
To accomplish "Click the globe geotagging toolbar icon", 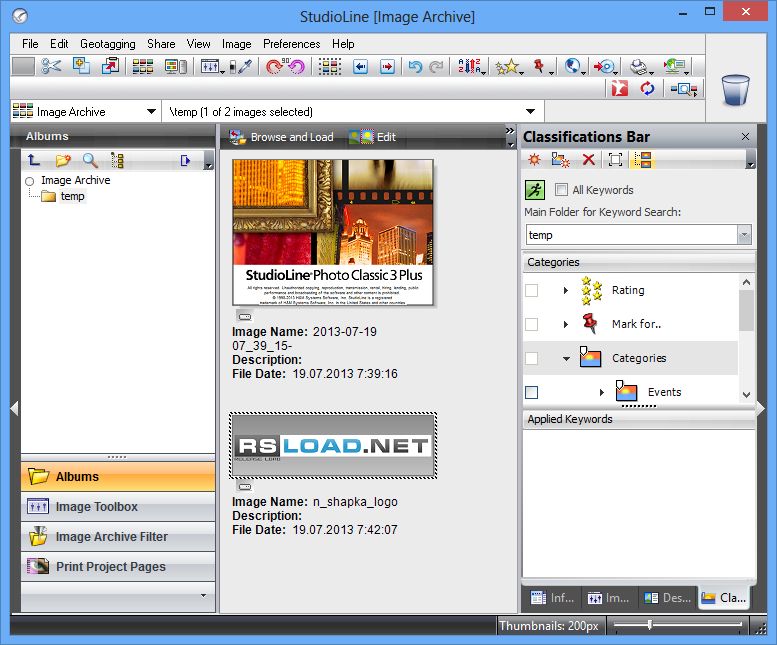I will [x=572, y=66].
